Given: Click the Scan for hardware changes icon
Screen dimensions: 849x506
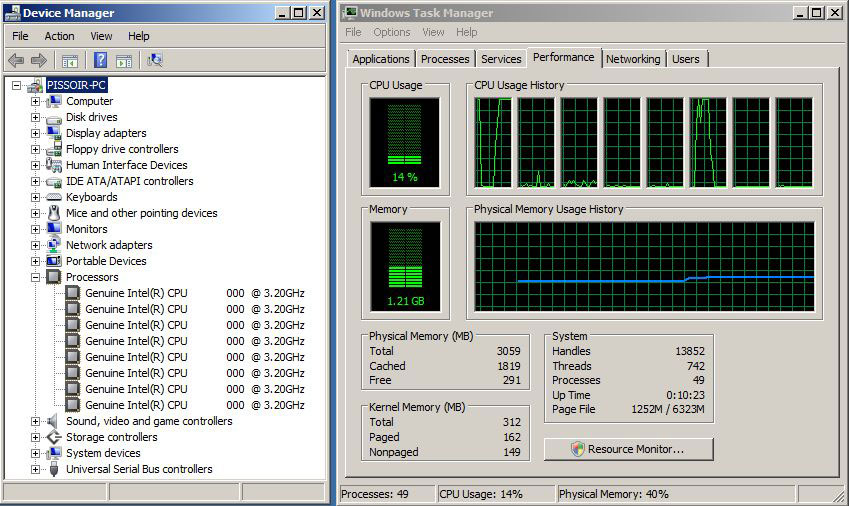Looking at the screenshot, I should click(x=155, y=60).
